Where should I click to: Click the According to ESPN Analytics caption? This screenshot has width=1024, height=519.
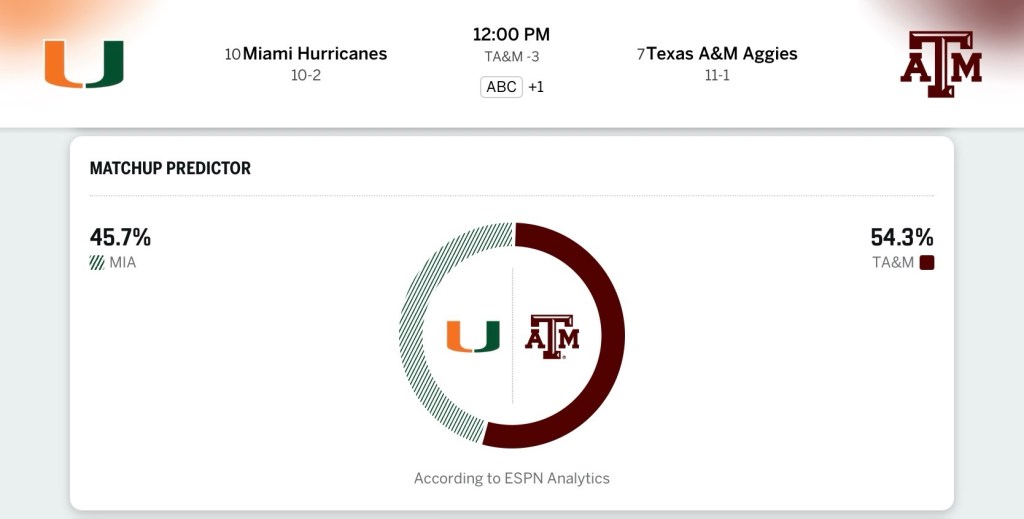(511, 478)
